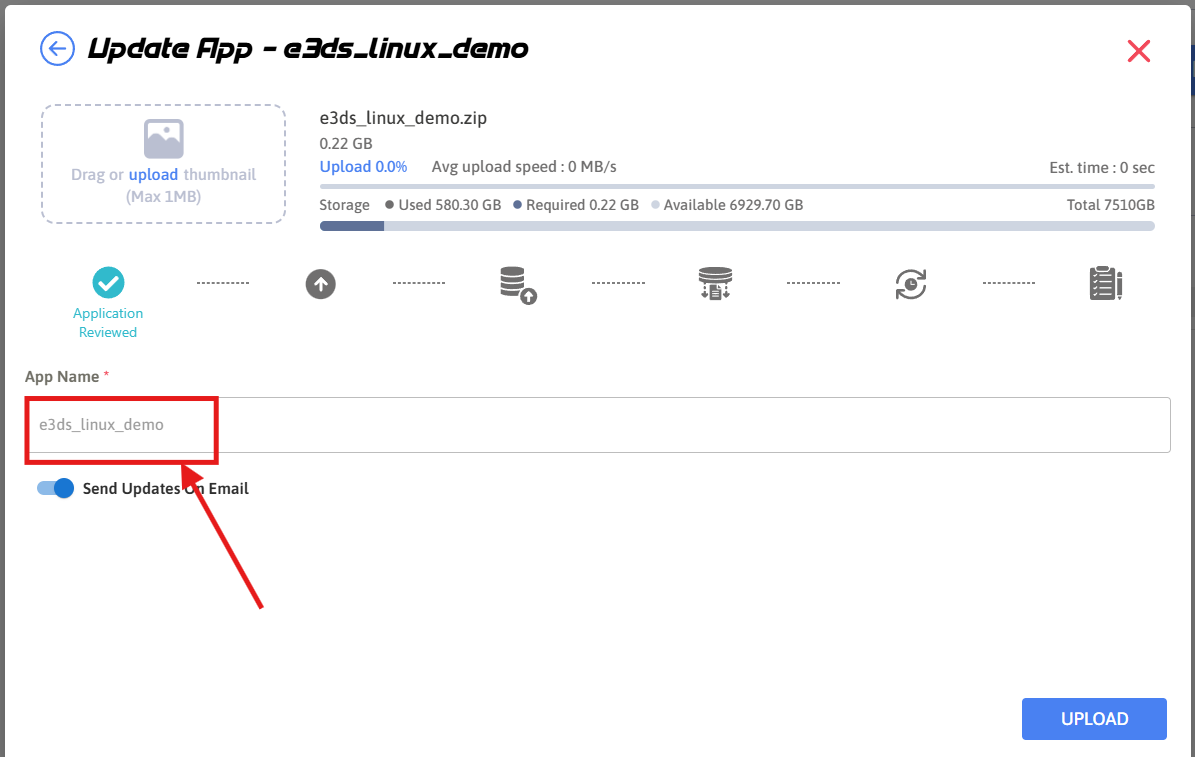1195x757 pixels.
Task: Click the upload arrow step icon
Action: 320,285
